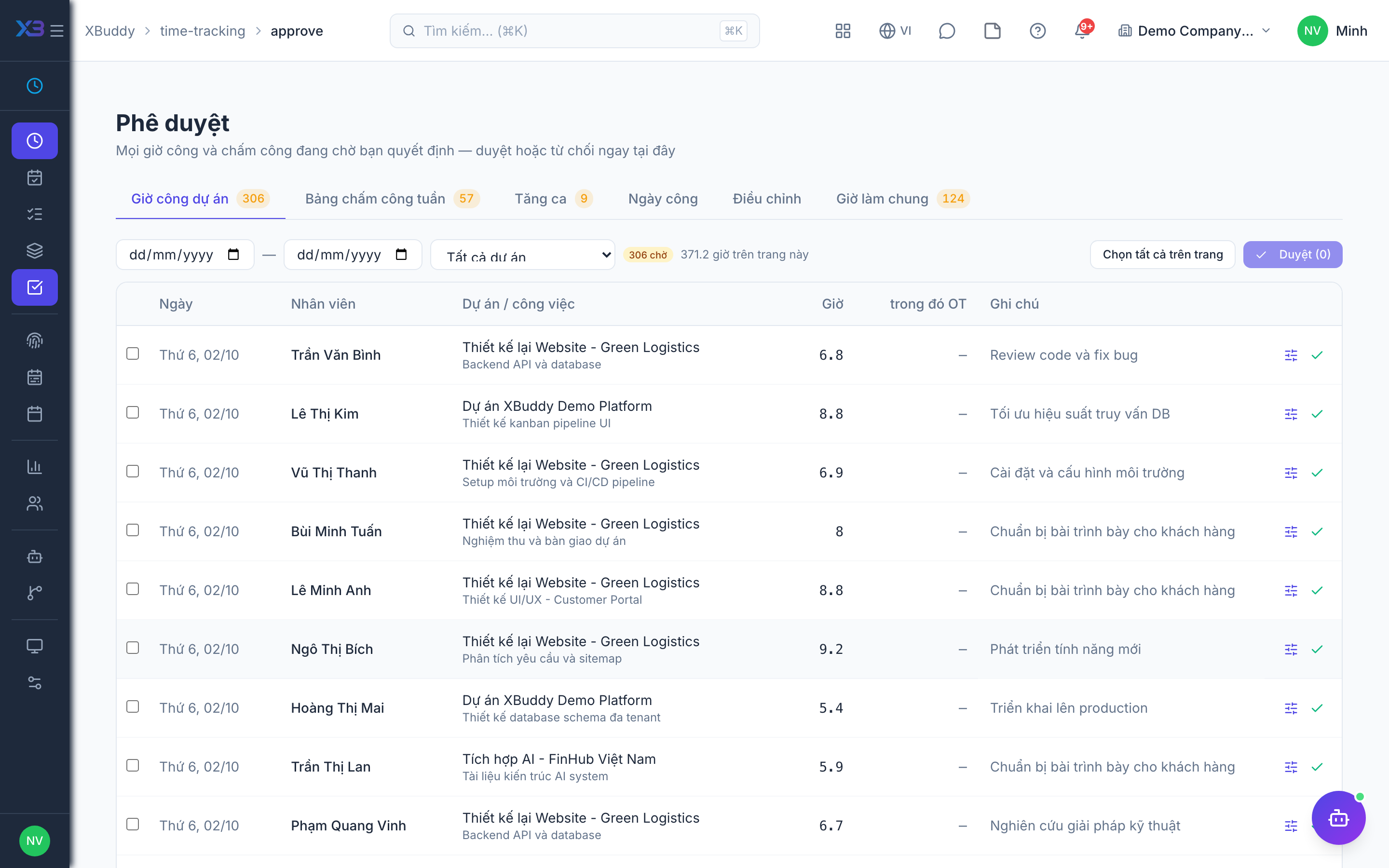The width and height of the screenshot is (1389, 868).
Task: Click the 'Duyệt (0)' approve button
Action: [1293, 254]
